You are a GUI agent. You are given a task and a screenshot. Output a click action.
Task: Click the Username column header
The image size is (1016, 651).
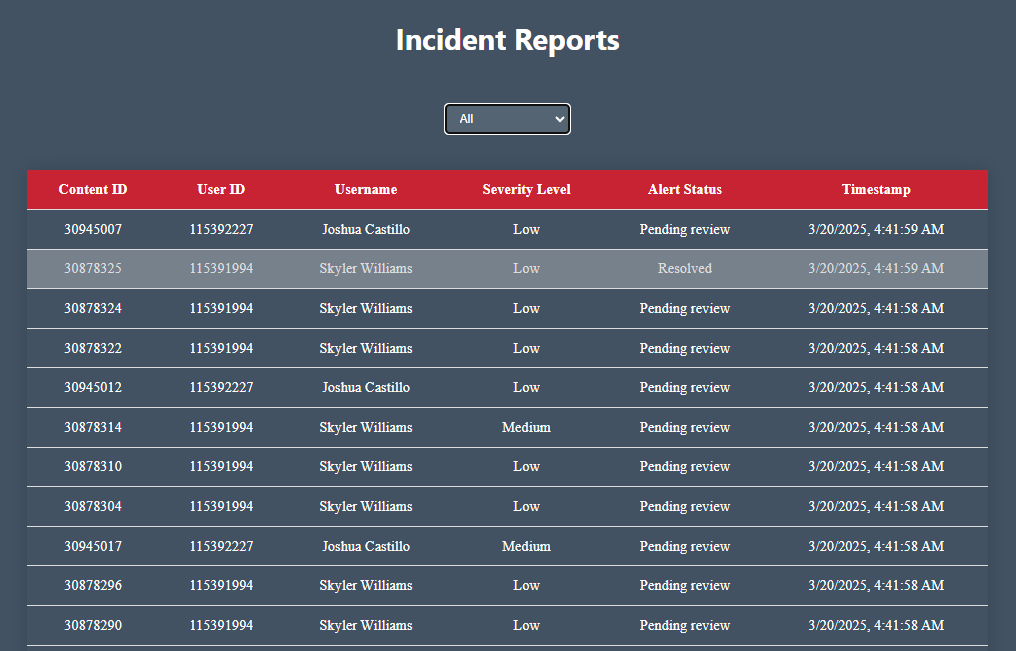[366, 189]
